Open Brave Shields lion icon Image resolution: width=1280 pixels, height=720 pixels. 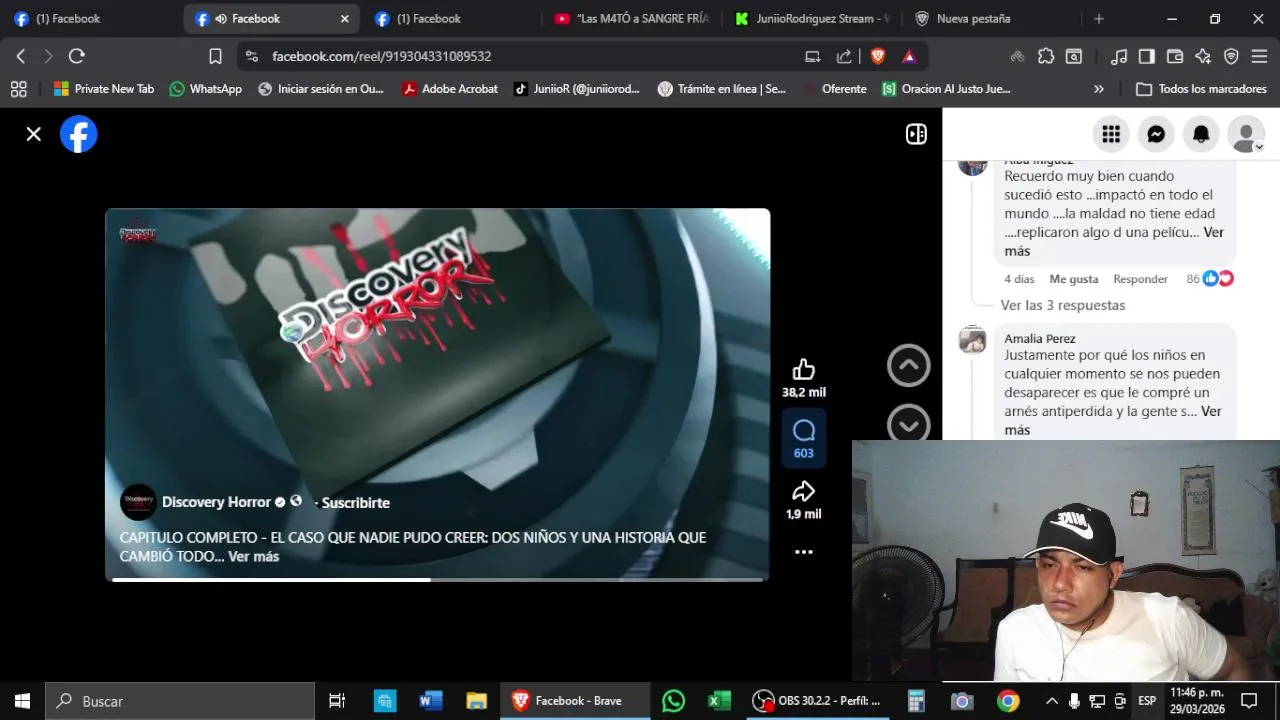click(878, 56)
